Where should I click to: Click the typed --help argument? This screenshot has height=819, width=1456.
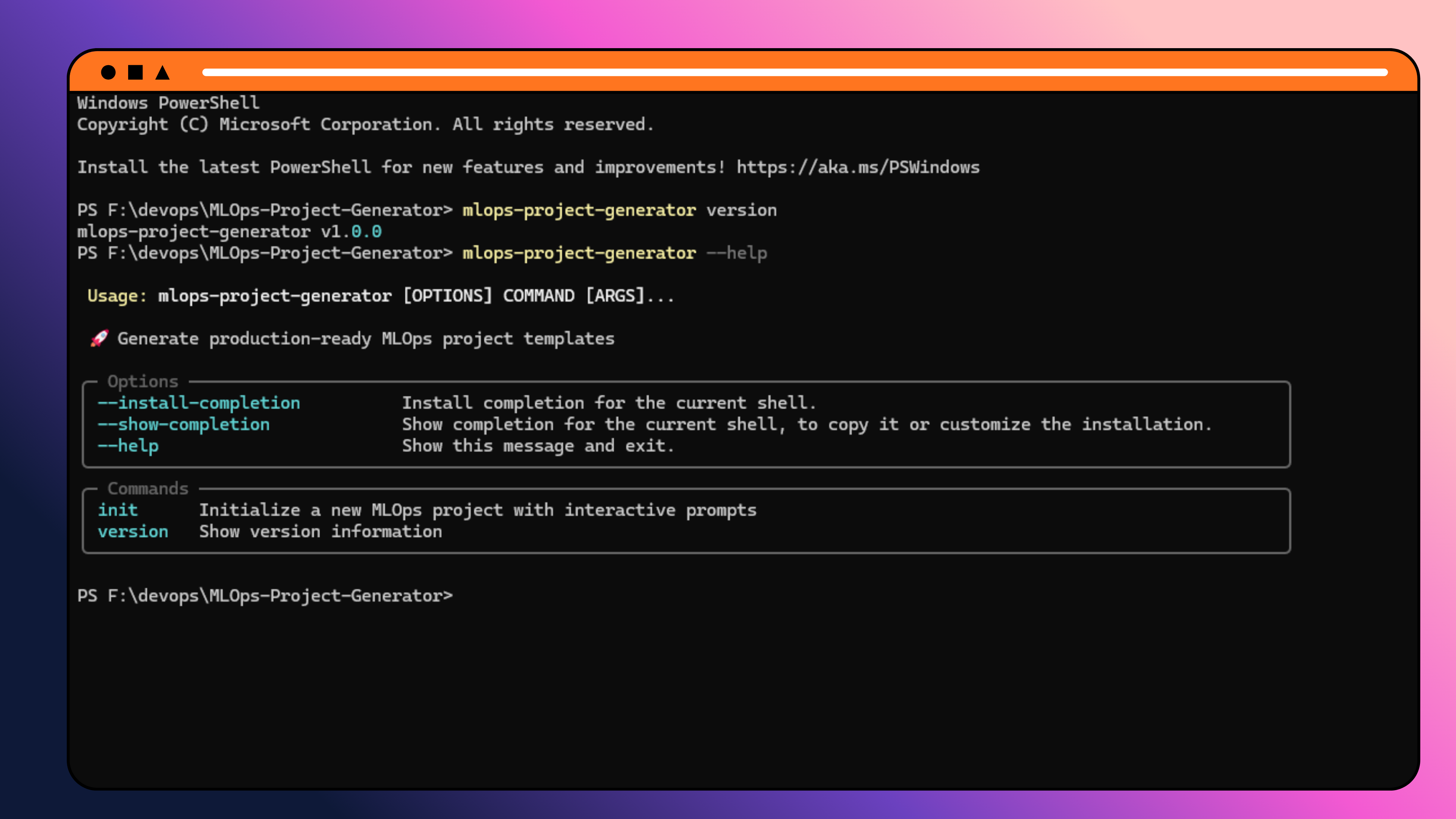(x=737, y=253)
